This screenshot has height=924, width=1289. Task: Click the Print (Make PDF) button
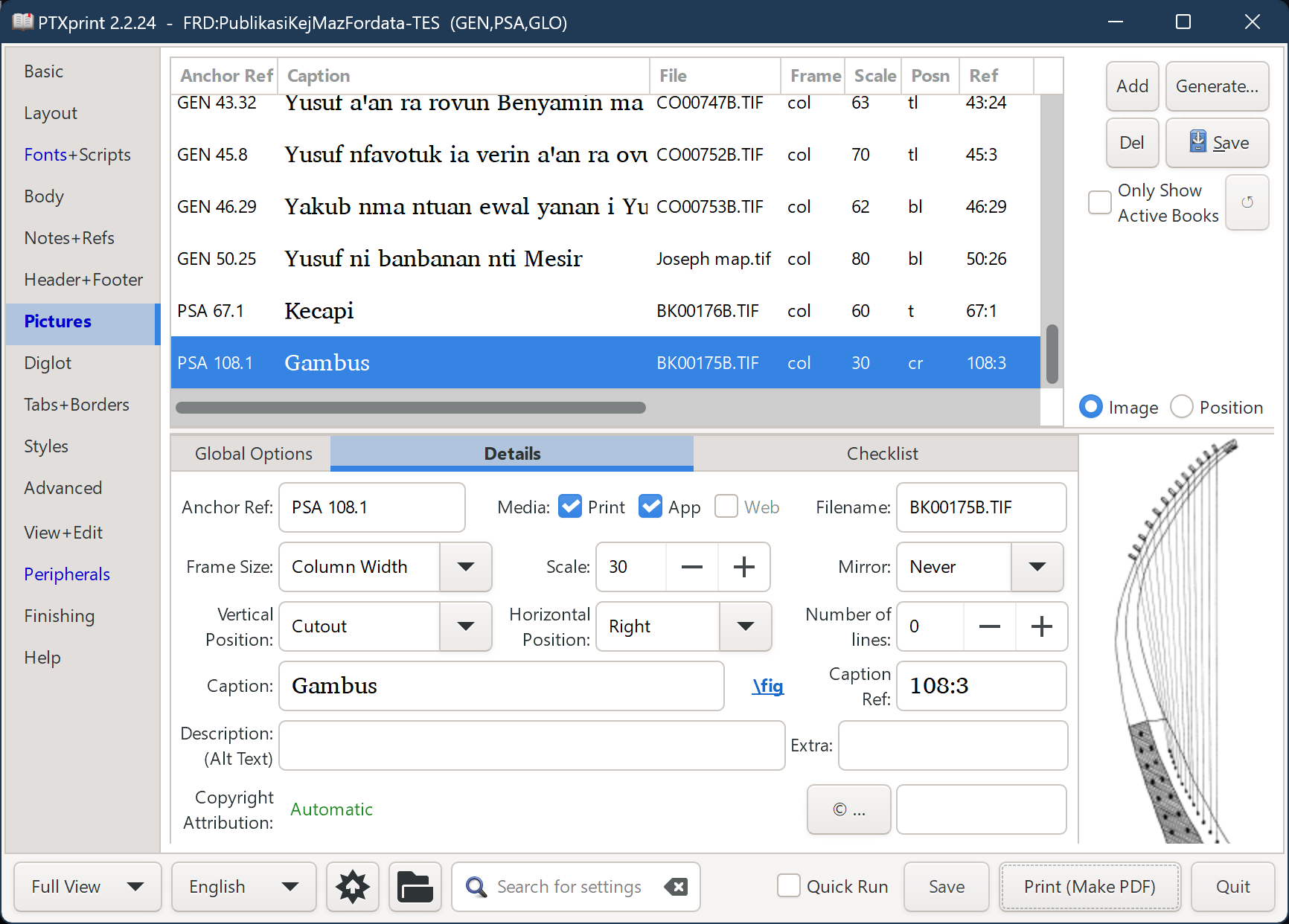(x=1090, y=887)
